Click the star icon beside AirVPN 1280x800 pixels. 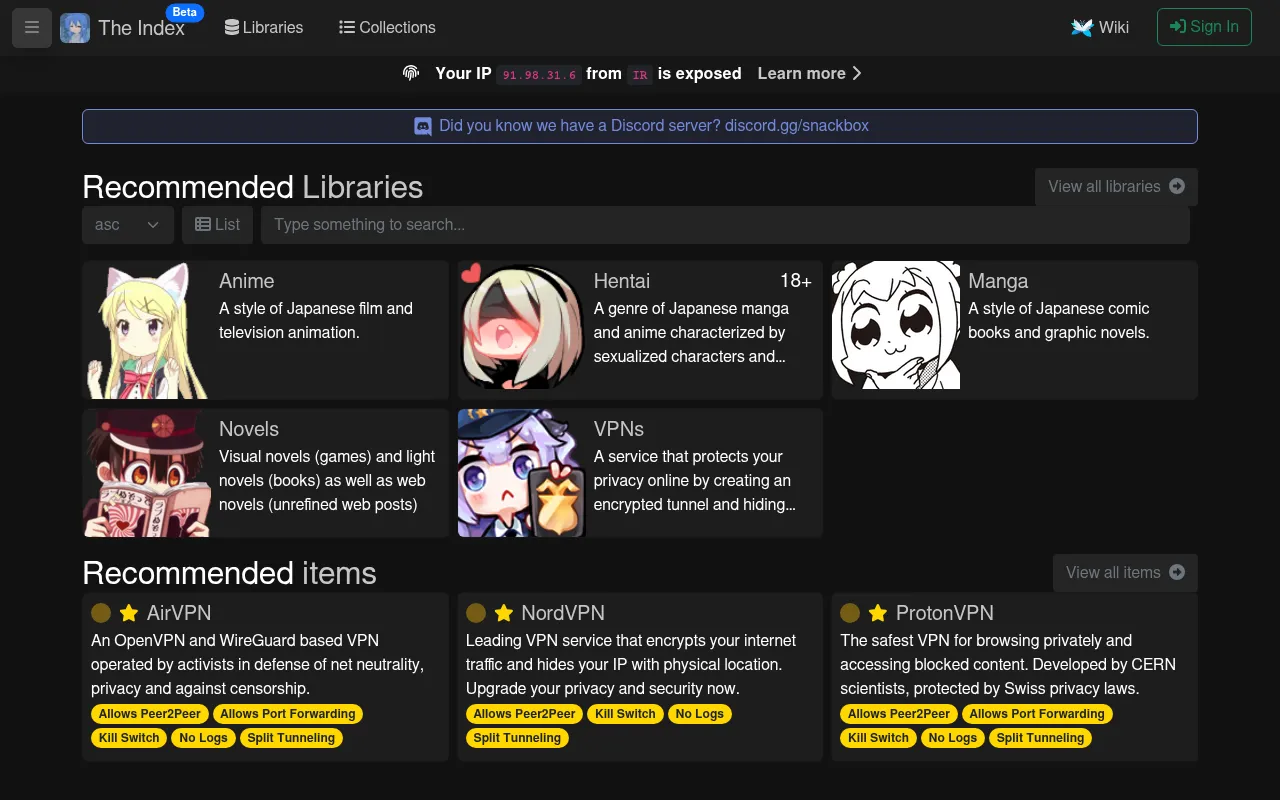coord(129,613)
